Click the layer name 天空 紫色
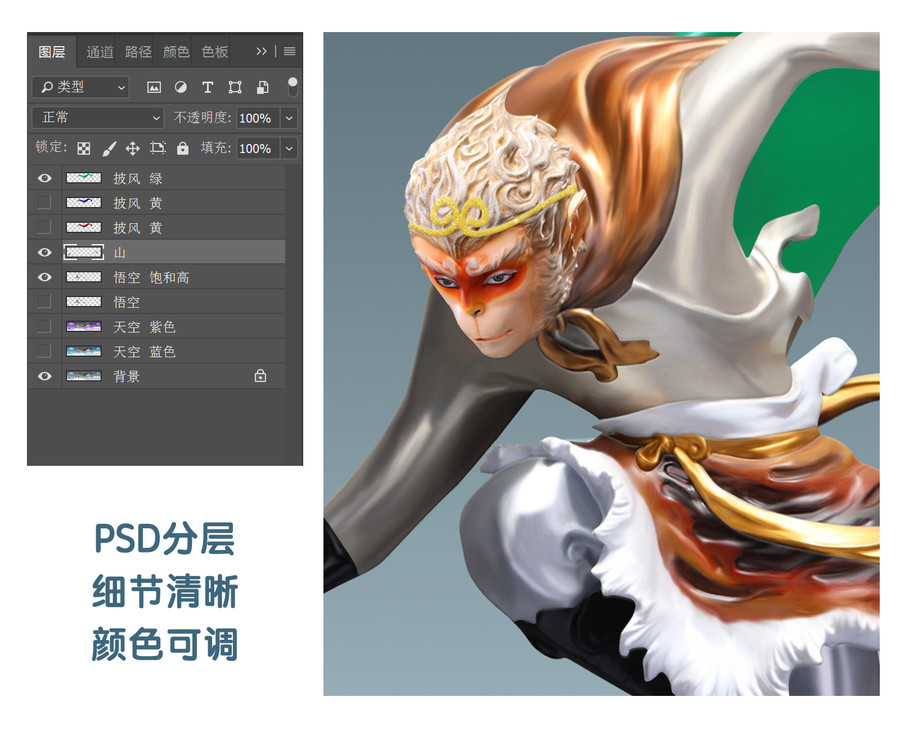 [x=144, y=327]
